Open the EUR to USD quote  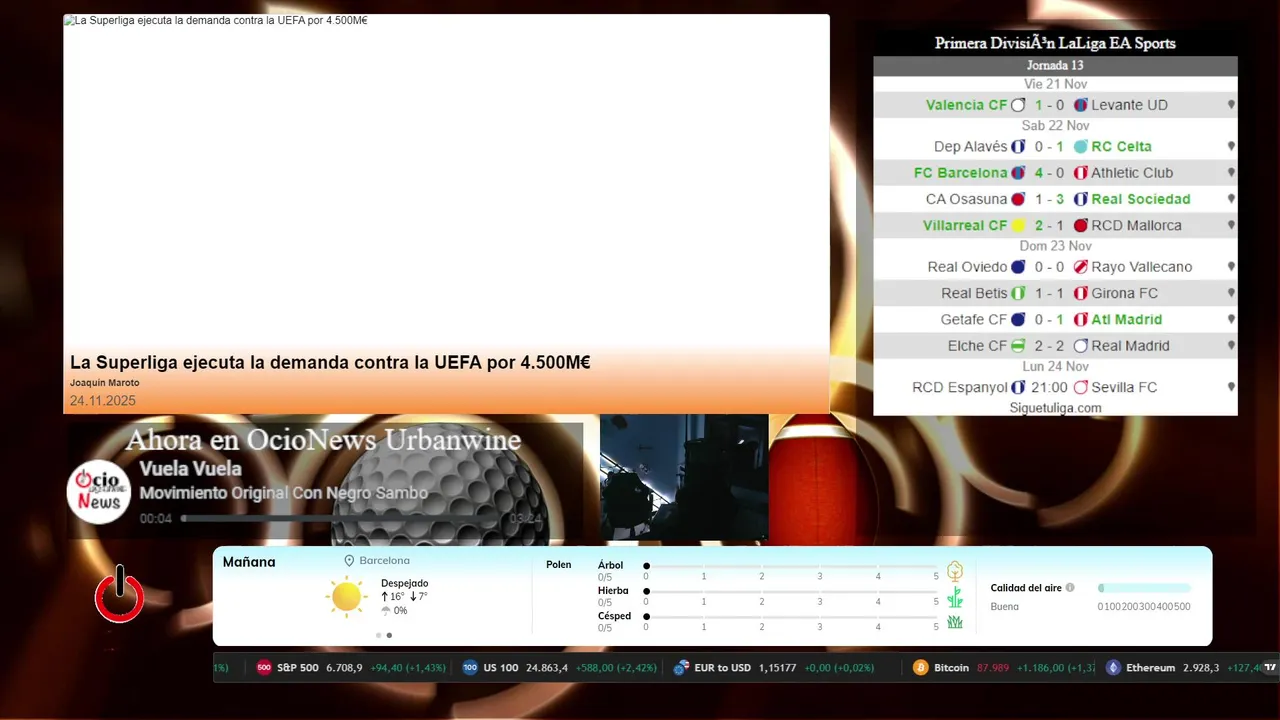(x=774, y=668)
